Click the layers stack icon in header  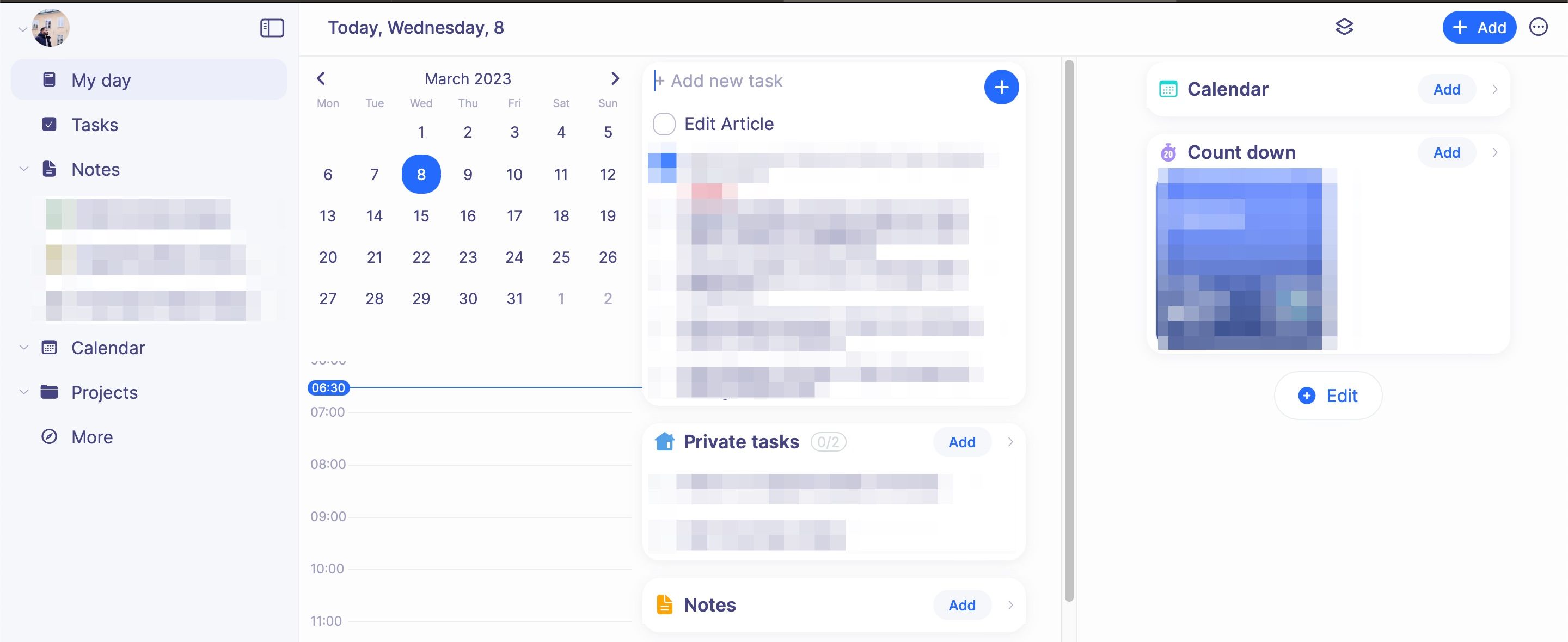pos(1344,27)
